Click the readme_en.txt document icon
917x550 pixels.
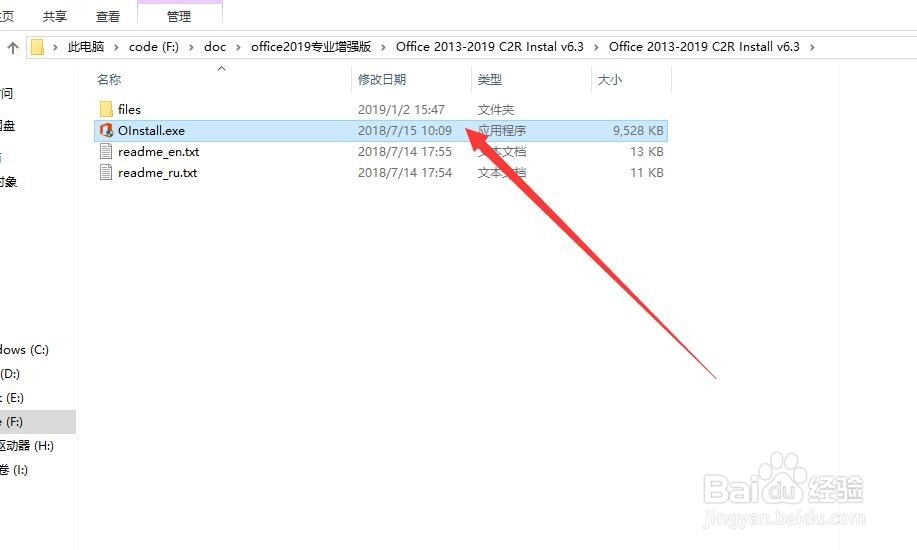coord(106,152)
